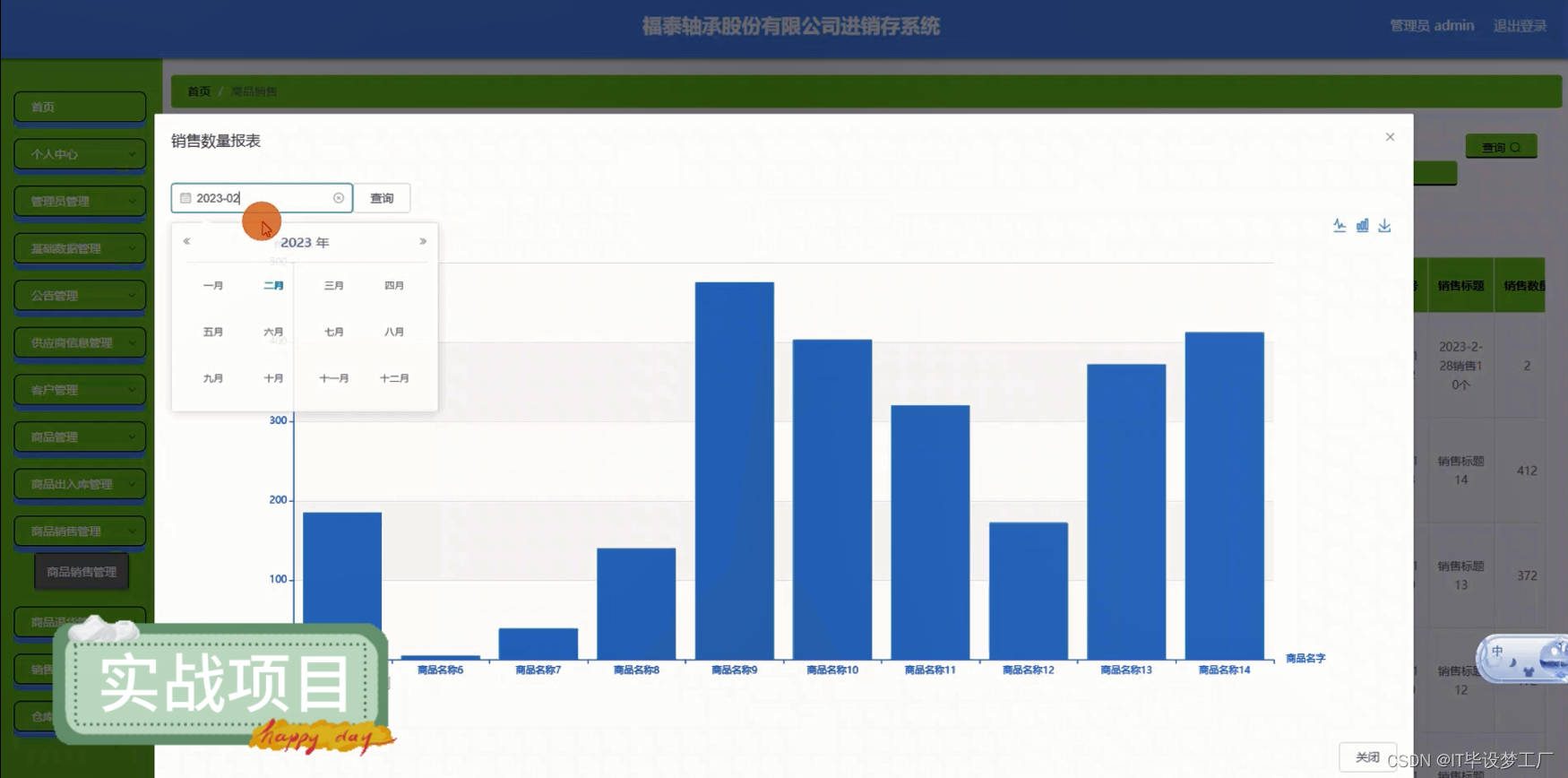Click table cell with value 412
Image resolution: width=1568 pixels, height=778 pixels.
pyautogui.click(x=1527, y=471)
